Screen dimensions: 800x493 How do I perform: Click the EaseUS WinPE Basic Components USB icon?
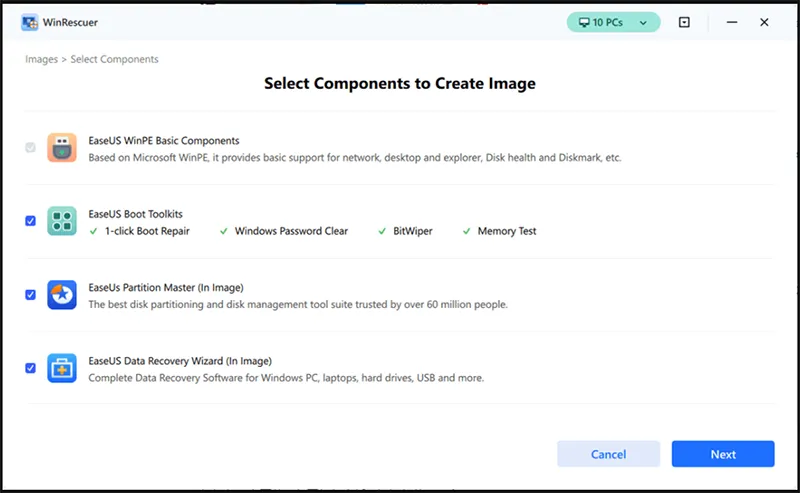point(62,147)
